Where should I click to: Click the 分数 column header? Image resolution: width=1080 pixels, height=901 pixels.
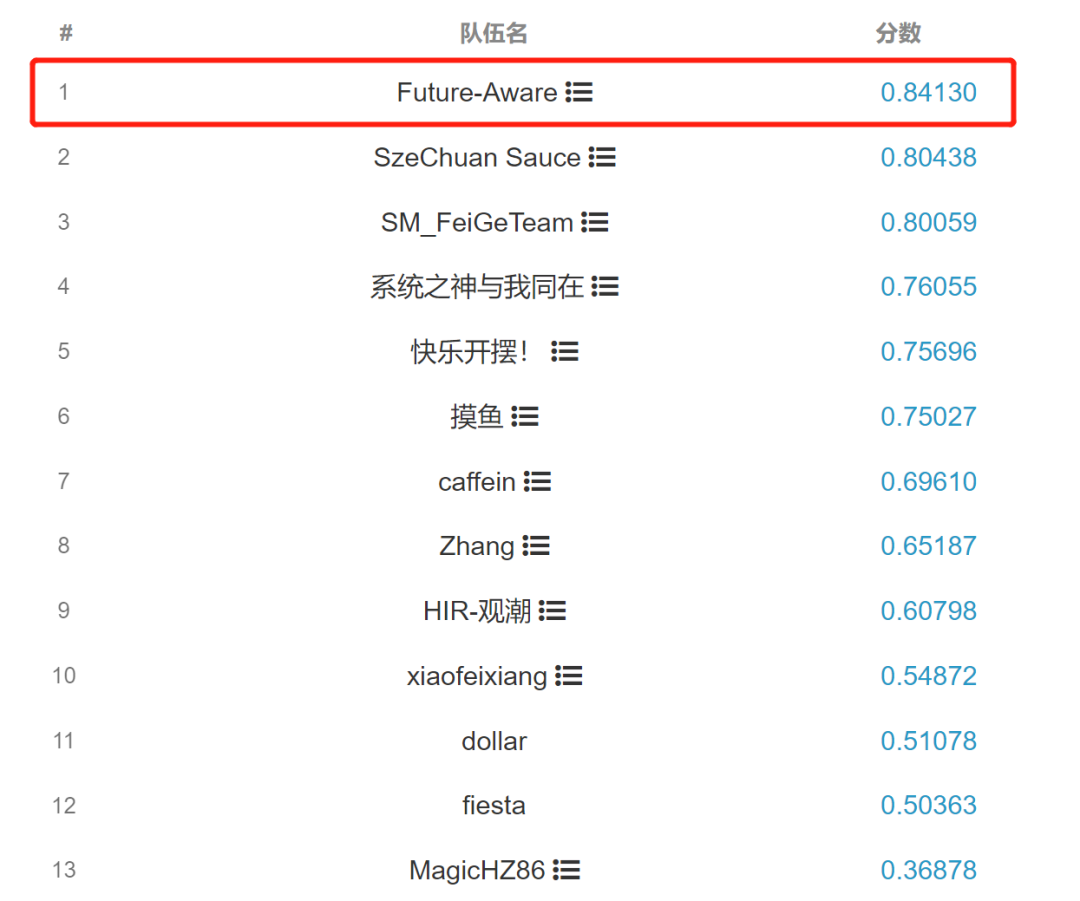(x=898, y=32)
